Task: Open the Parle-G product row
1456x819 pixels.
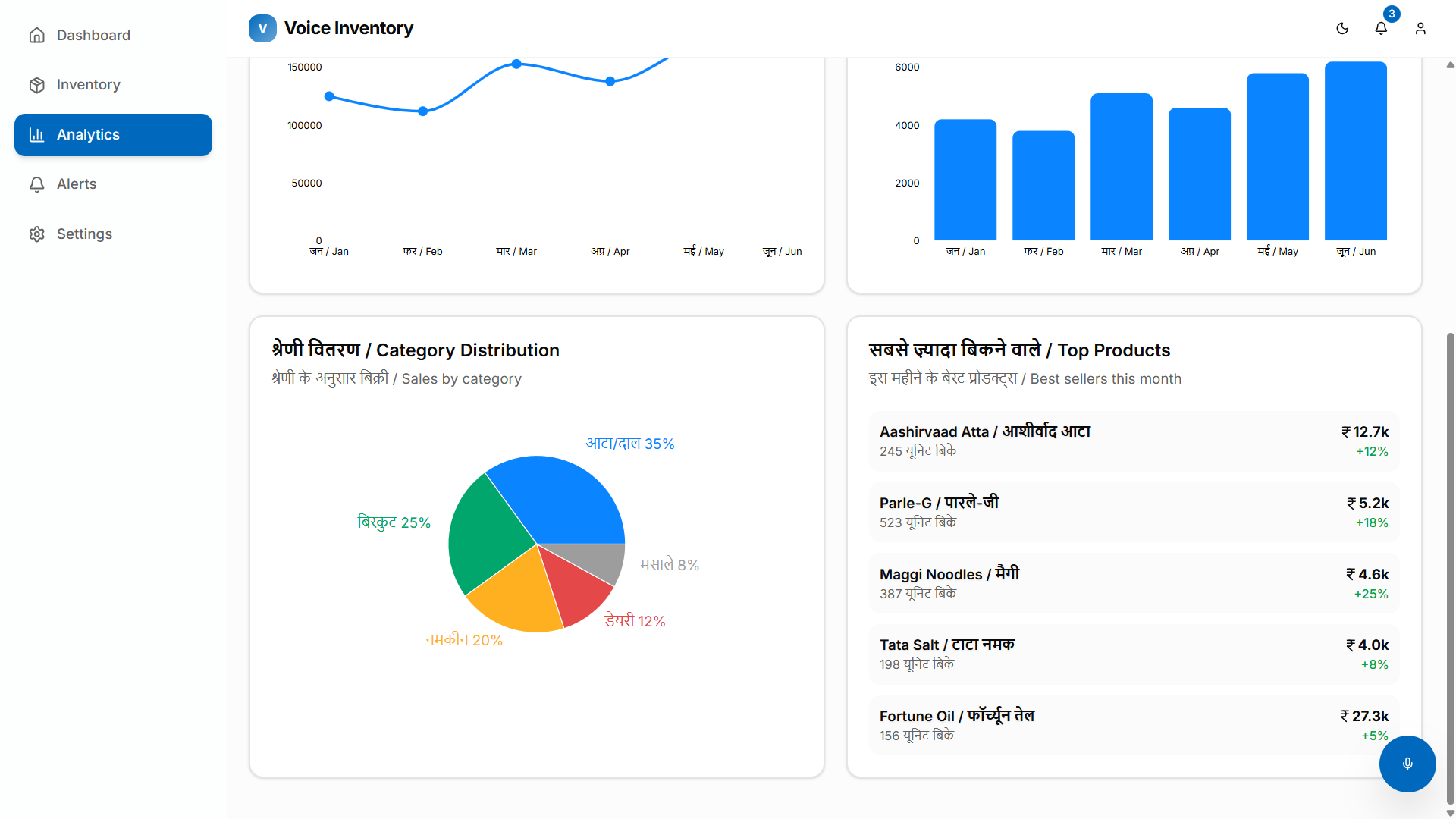Action: (x=1134, y=512)
